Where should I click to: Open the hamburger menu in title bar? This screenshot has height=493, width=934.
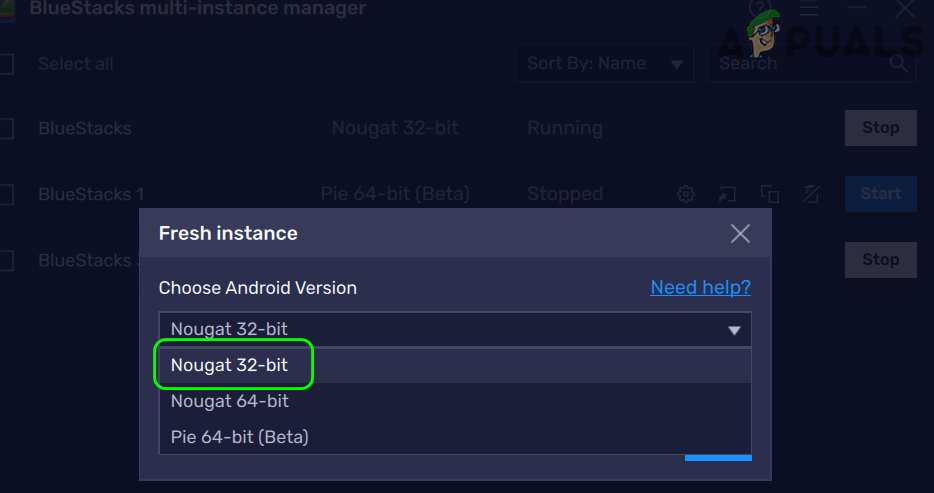tap(808, 10)
